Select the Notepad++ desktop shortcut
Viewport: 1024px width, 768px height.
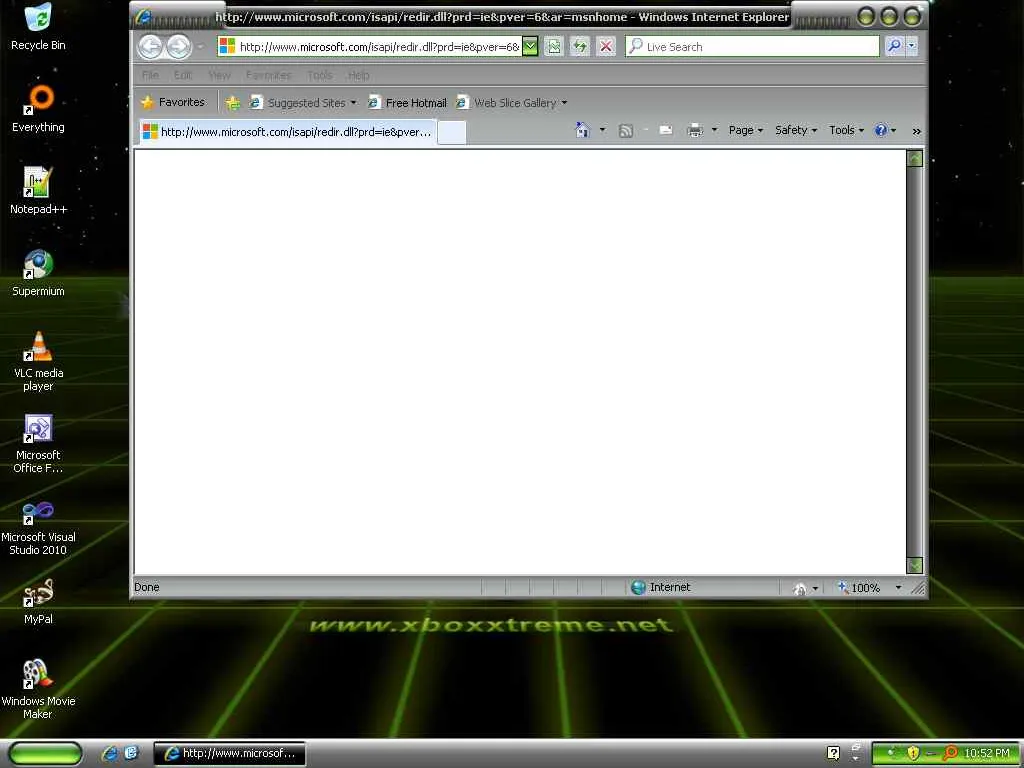click(38, 190)
